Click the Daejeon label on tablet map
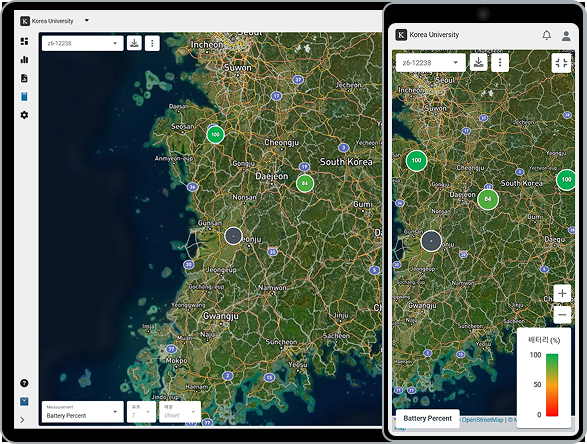 [272, 176]
